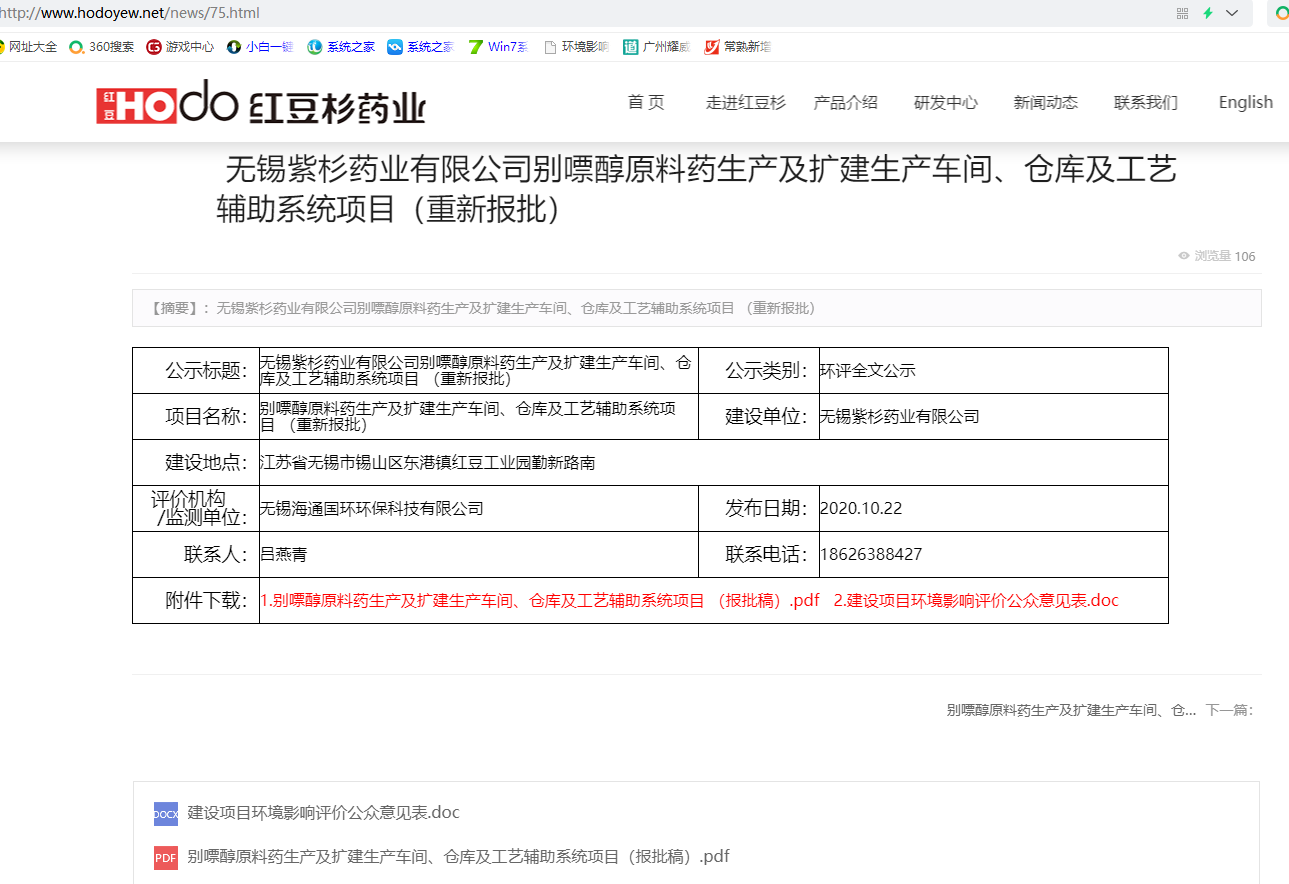
Task: Open the second 系统之家 bookmark with blue icon
Action: click(420, 47)
